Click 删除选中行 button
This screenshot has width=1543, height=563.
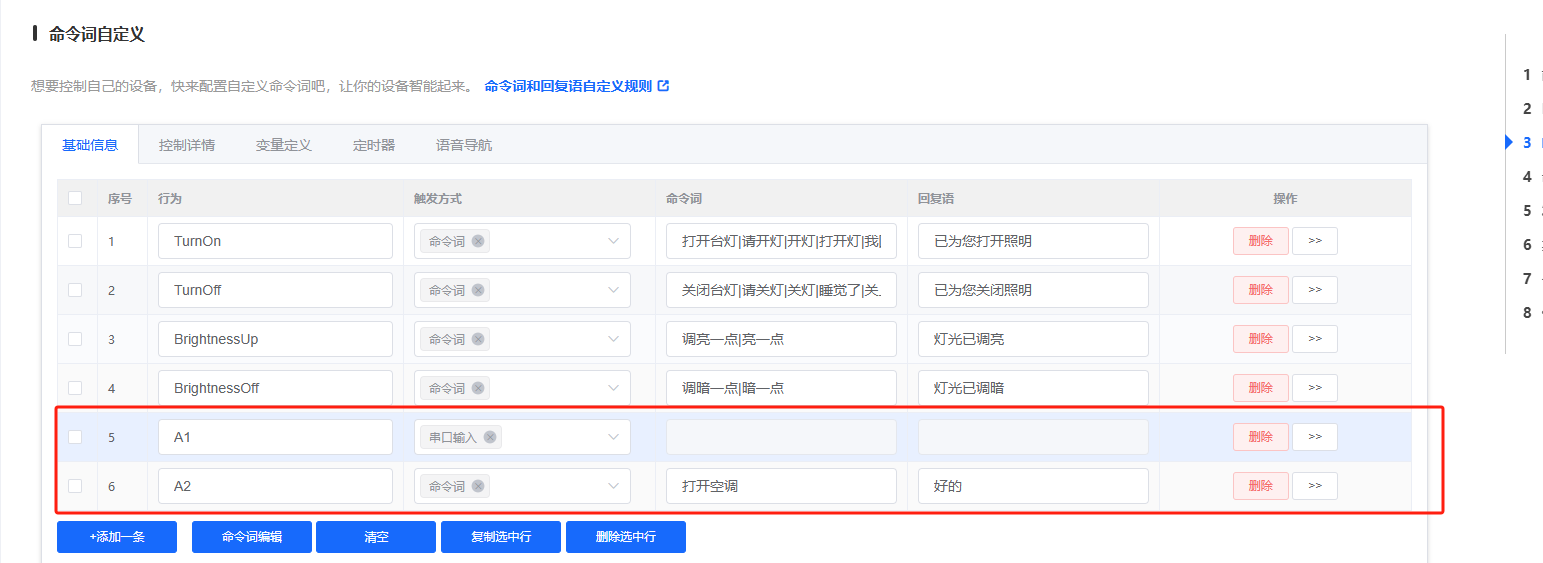point(626,537)
